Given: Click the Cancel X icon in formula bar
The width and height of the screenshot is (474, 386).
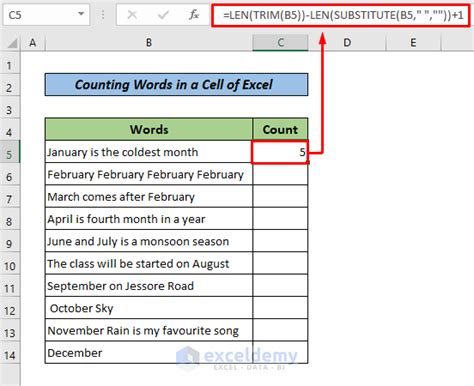Looking at the screenshot, I should 132,15.
